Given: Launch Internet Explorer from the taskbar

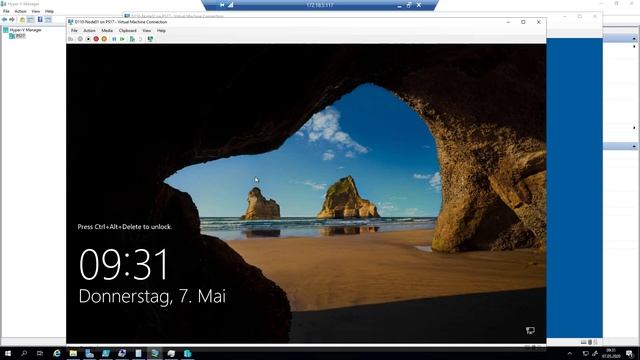Looking at the screenshot, I should [57, 353].
